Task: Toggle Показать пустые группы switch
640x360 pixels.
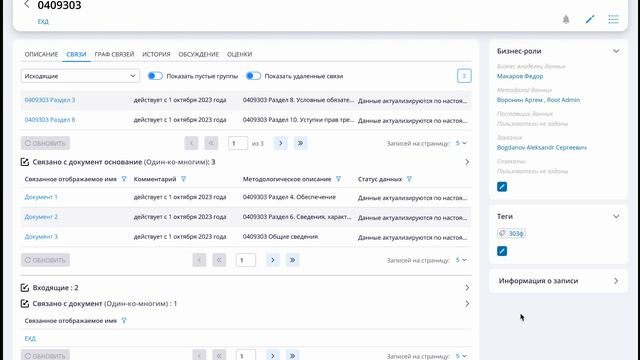Action: click(155, 76)
